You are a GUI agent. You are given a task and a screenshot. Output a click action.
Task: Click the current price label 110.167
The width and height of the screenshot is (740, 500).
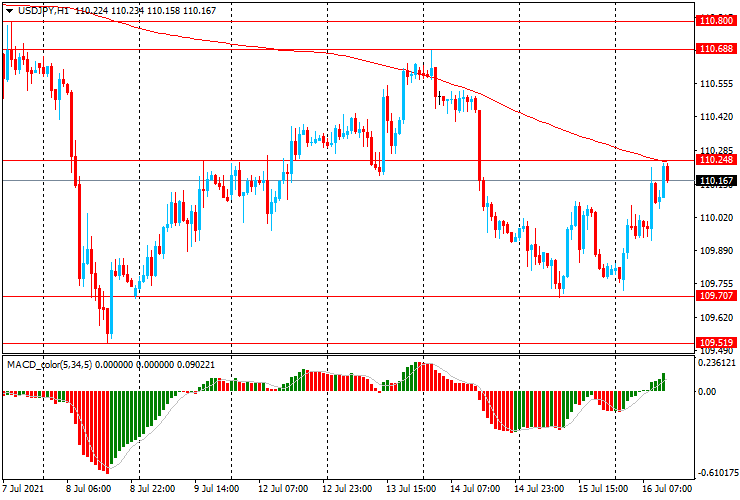point(716,181)
